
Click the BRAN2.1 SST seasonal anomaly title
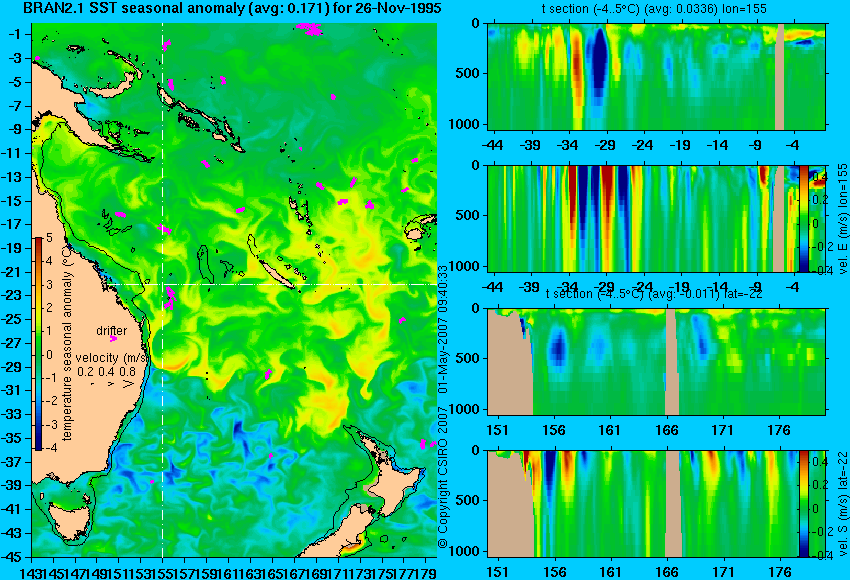(231, 8)
